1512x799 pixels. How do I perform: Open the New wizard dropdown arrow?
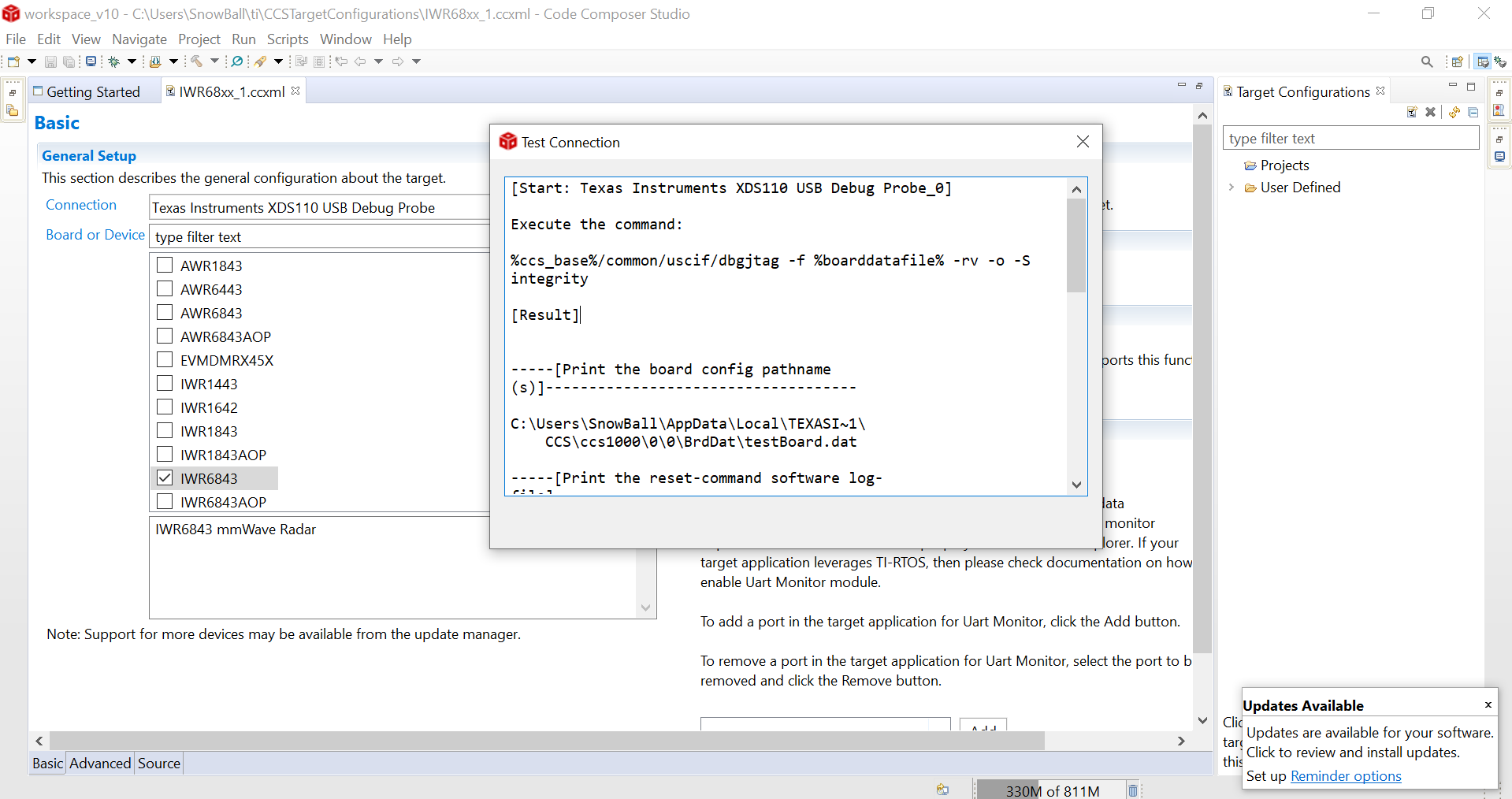32,61
